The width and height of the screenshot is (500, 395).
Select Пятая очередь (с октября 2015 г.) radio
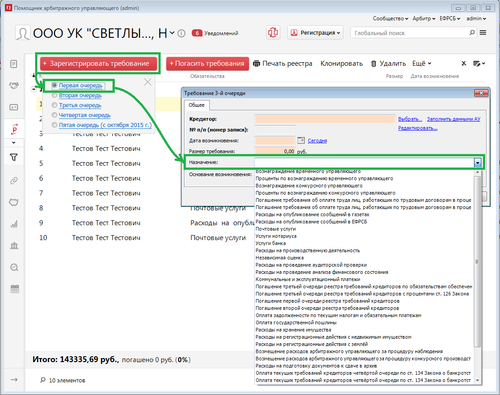pos(54,125)
